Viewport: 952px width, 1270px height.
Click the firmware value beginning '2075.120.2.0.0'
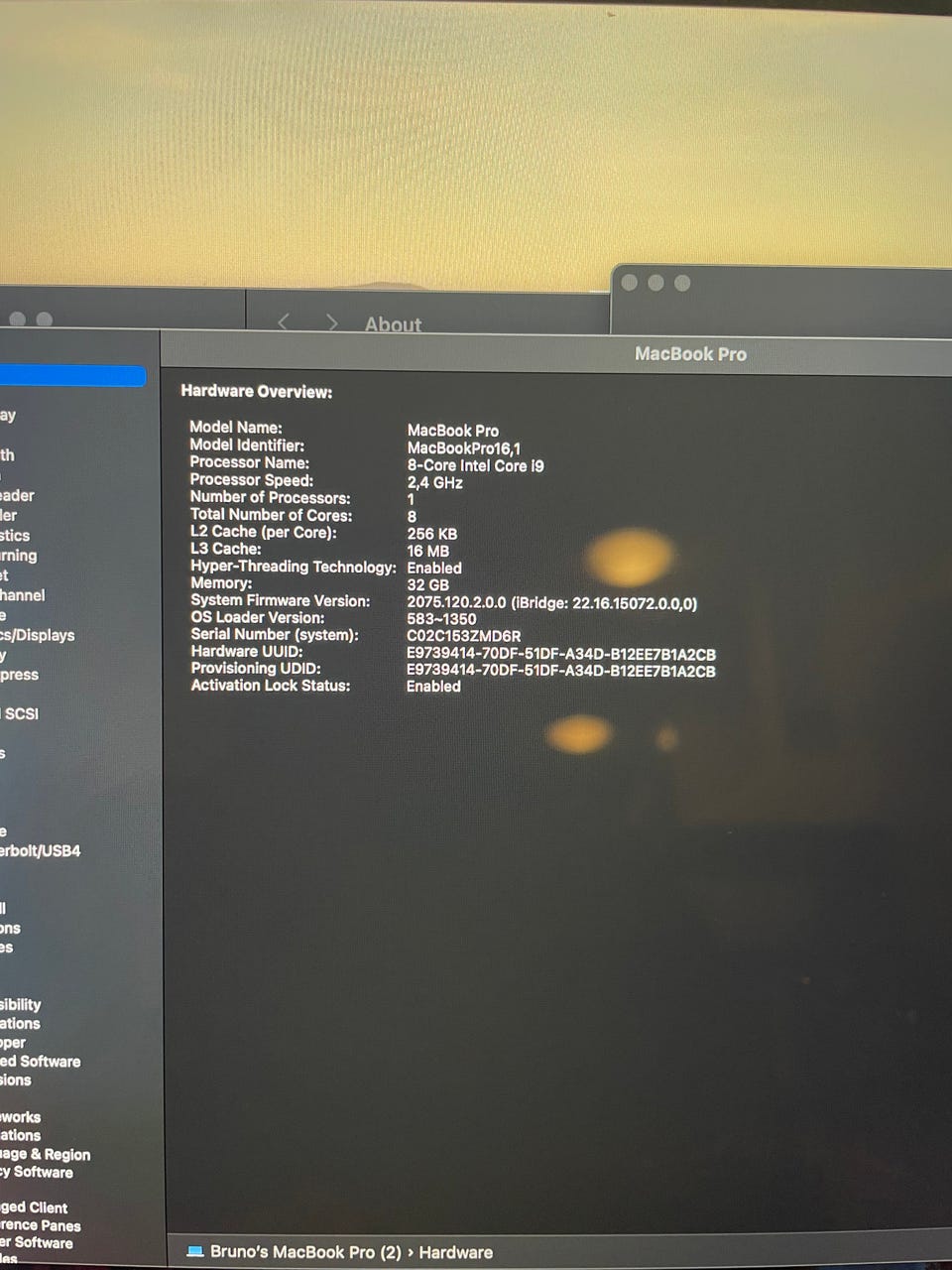tap(552, 603)
